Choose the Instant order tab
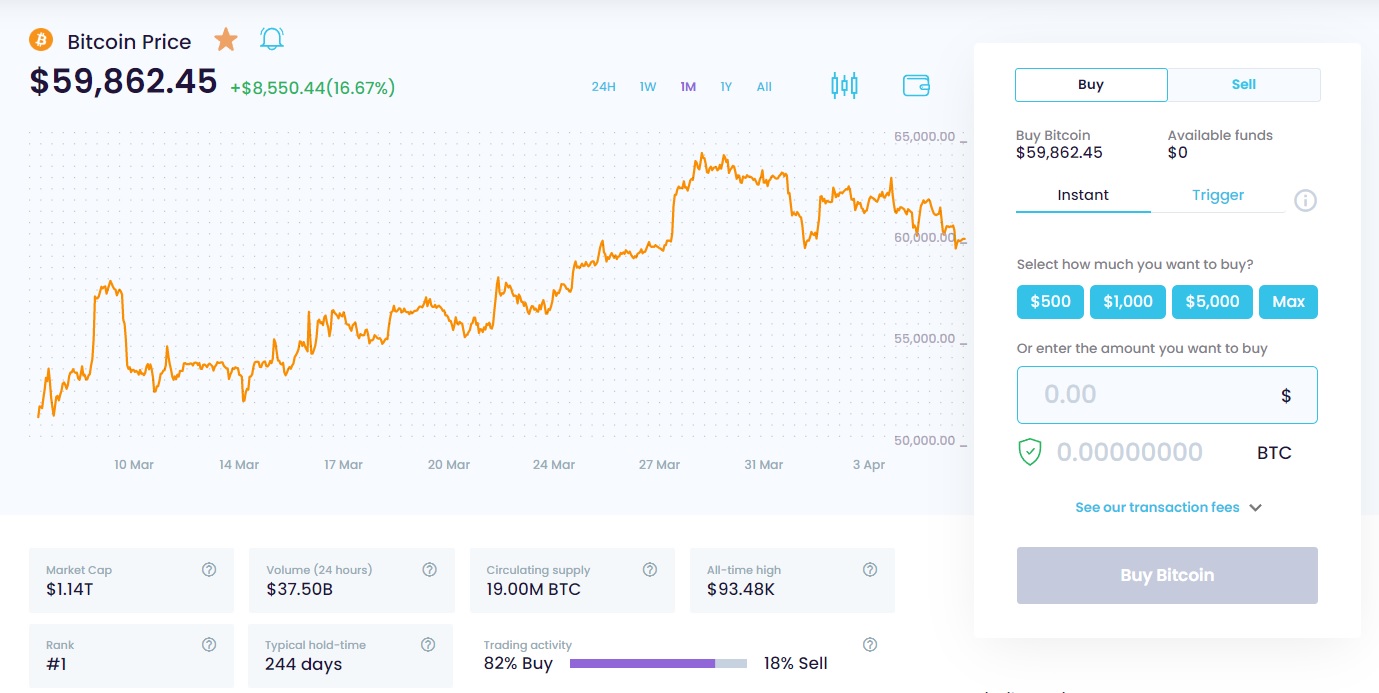Image resolution: width=1379 pixels, height=693 pixels. point(1083,195)
